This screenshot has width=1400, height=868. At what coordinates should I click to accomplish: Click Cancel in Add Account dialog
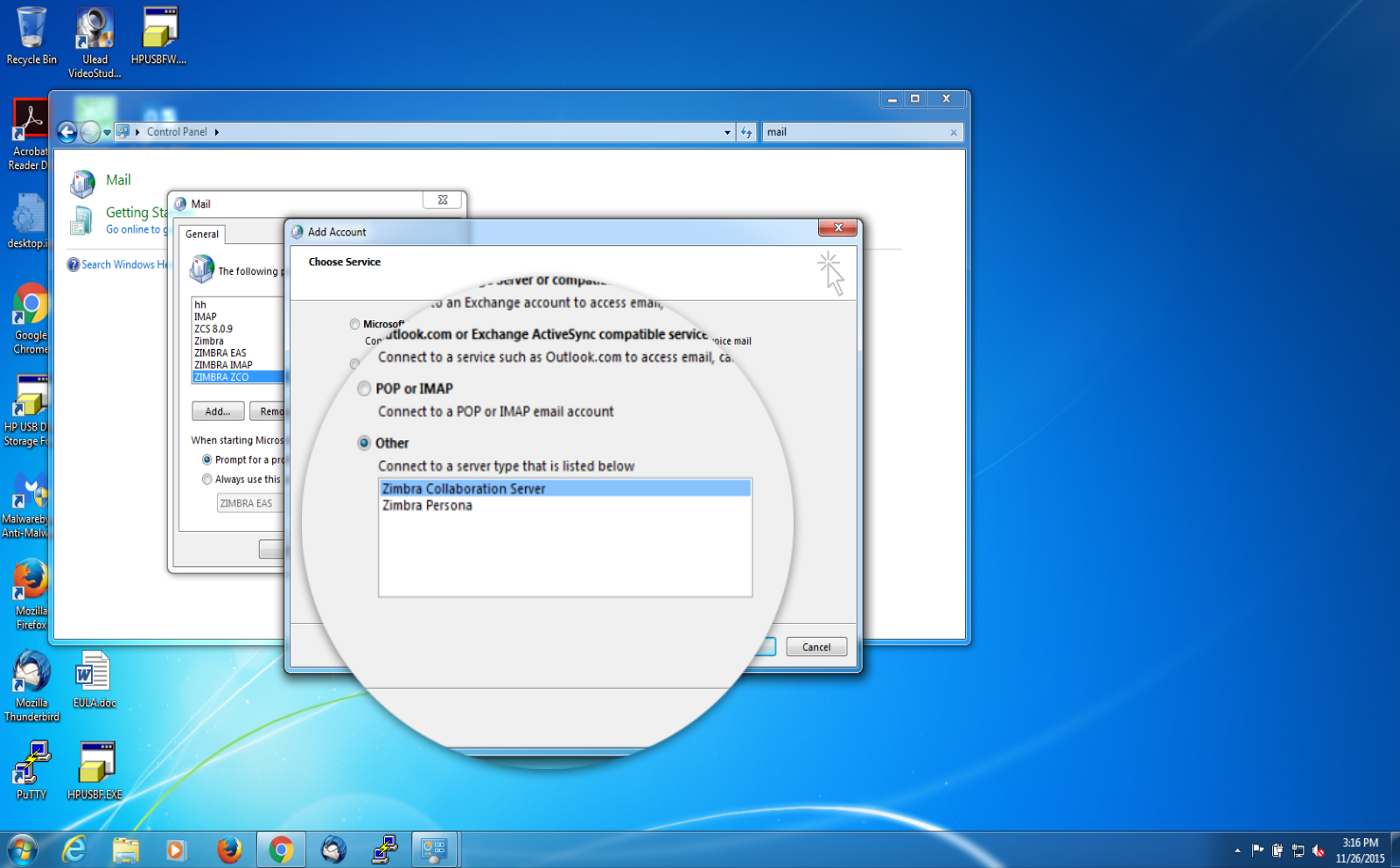coord(815,647)
